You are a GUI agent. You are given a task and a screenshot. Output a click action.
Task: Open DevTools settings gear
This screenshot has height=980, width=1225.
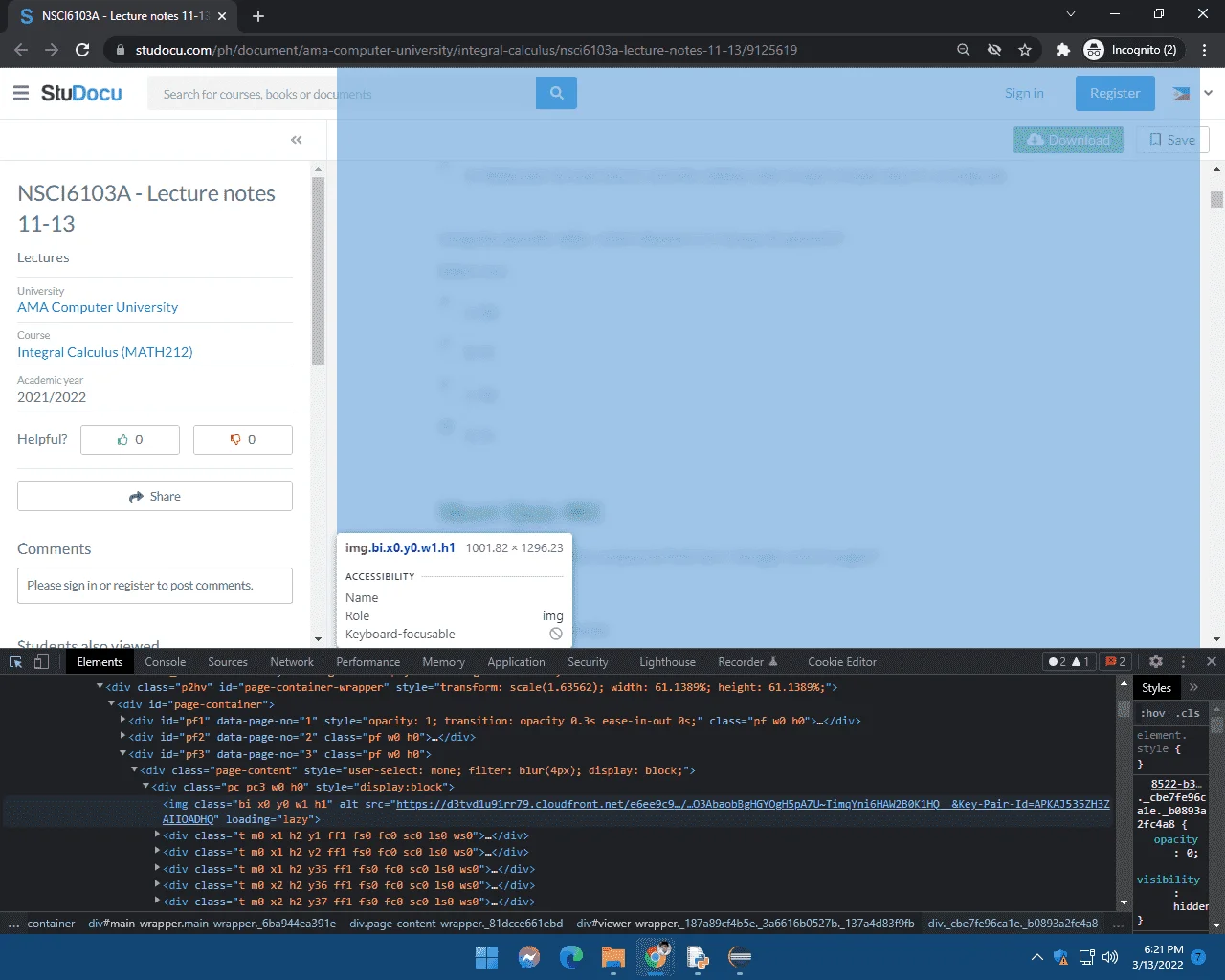tap(1156, 661)
